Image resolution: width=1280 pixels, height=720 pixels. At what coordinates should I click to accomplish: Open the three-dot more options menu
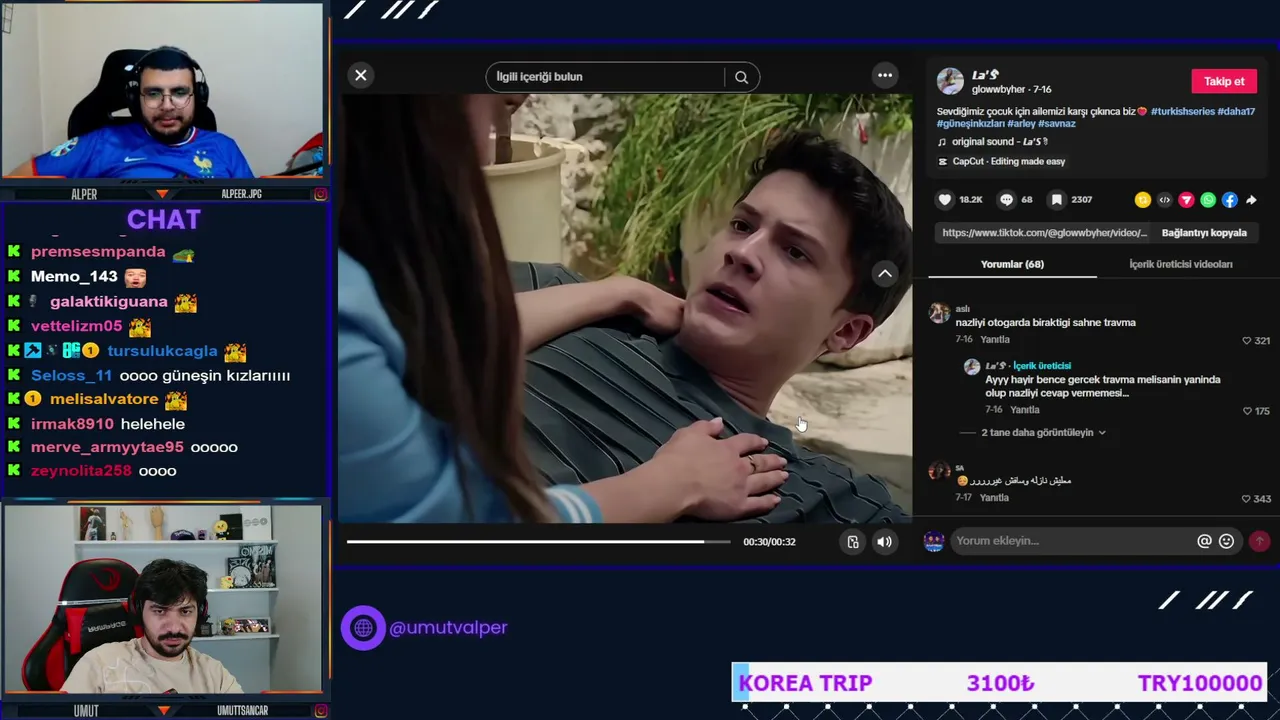[x=885, y=75]
